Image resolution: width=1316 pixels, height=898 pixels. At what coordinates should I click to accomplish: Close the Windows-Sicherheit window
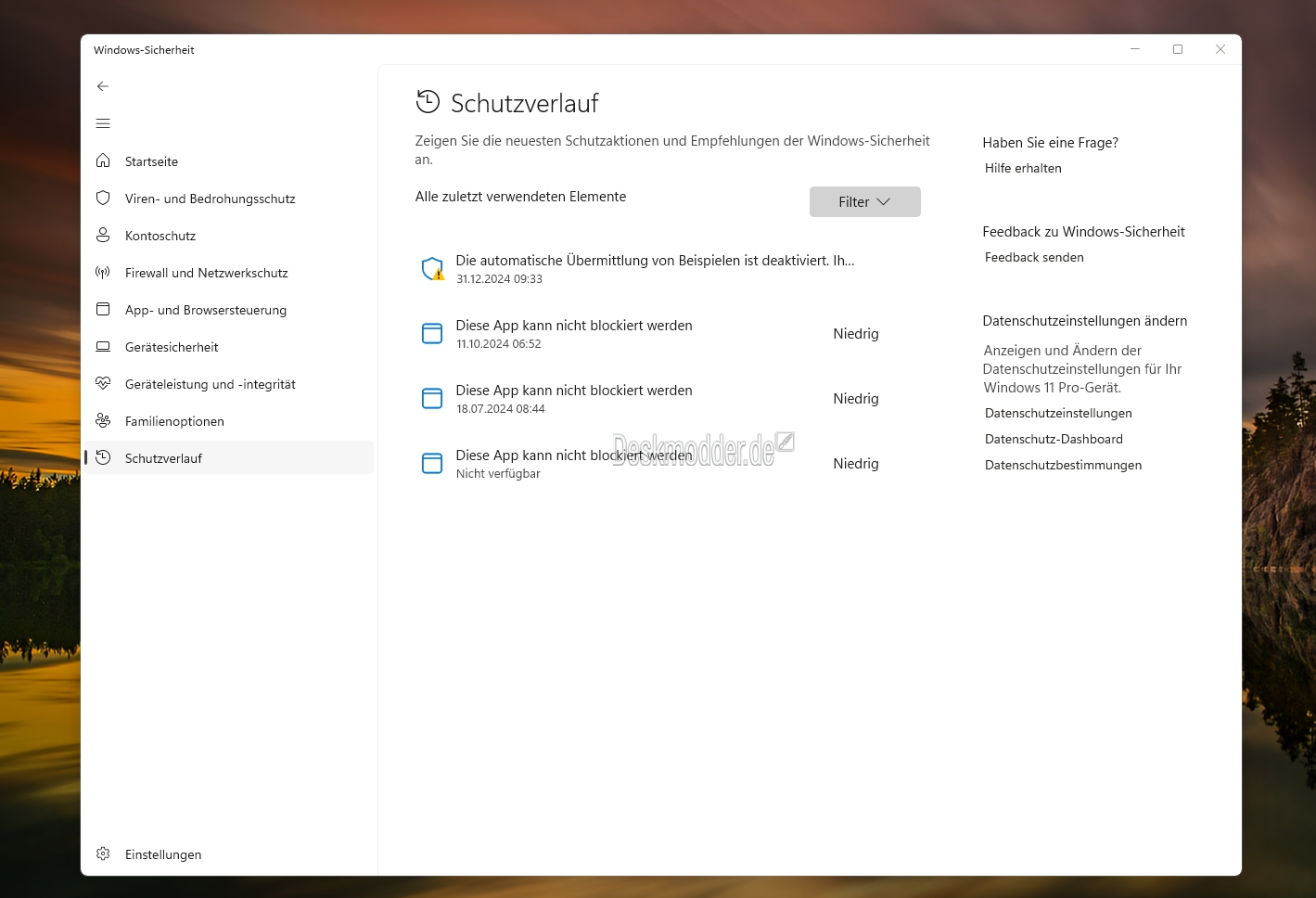pos(1220,49)
